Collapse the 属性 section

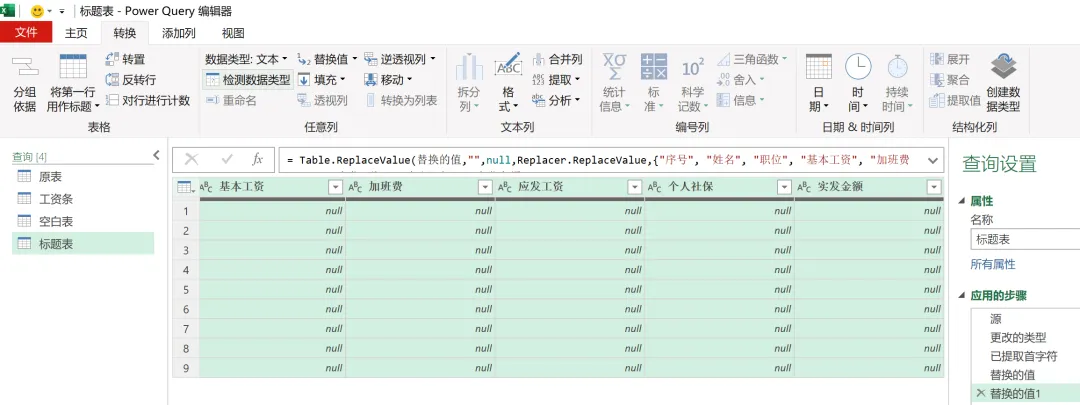coord(962,201)
